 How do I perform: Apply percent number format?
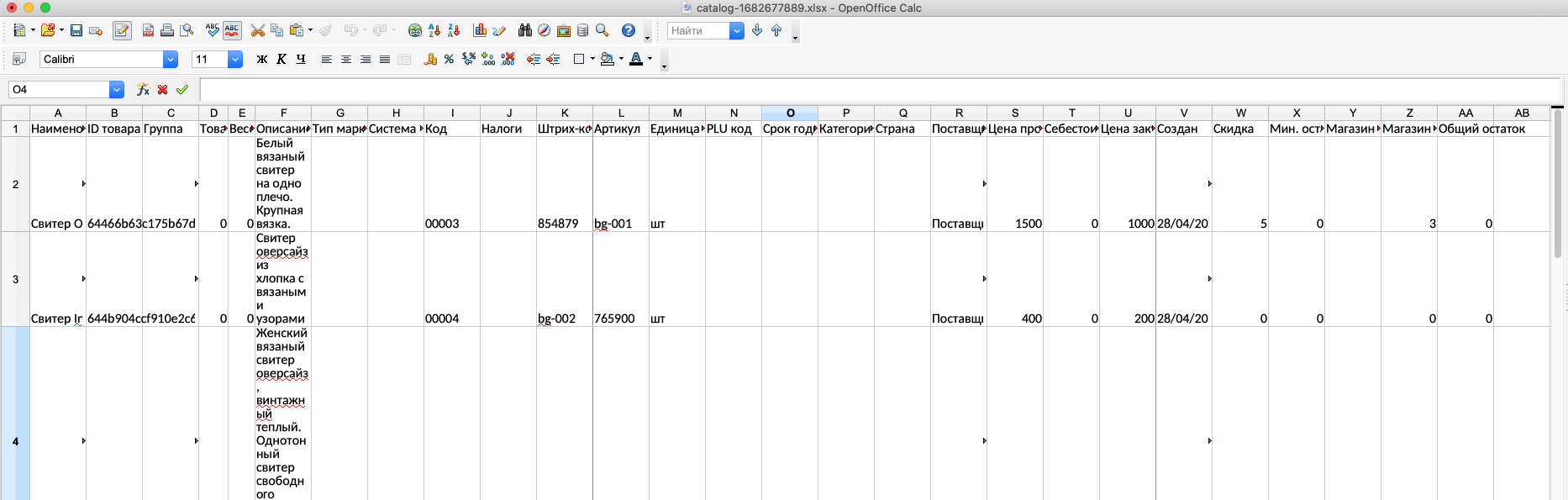click(449, 60)
